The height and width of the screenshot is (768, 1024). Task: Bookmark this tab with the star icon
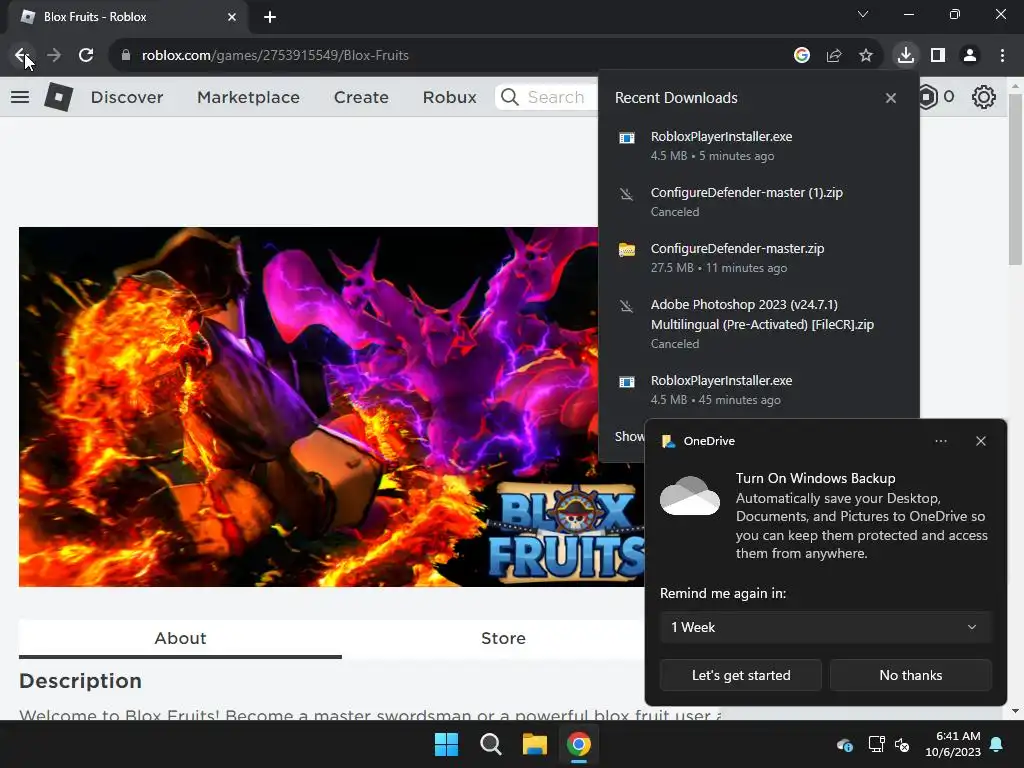tap(866, 55)
